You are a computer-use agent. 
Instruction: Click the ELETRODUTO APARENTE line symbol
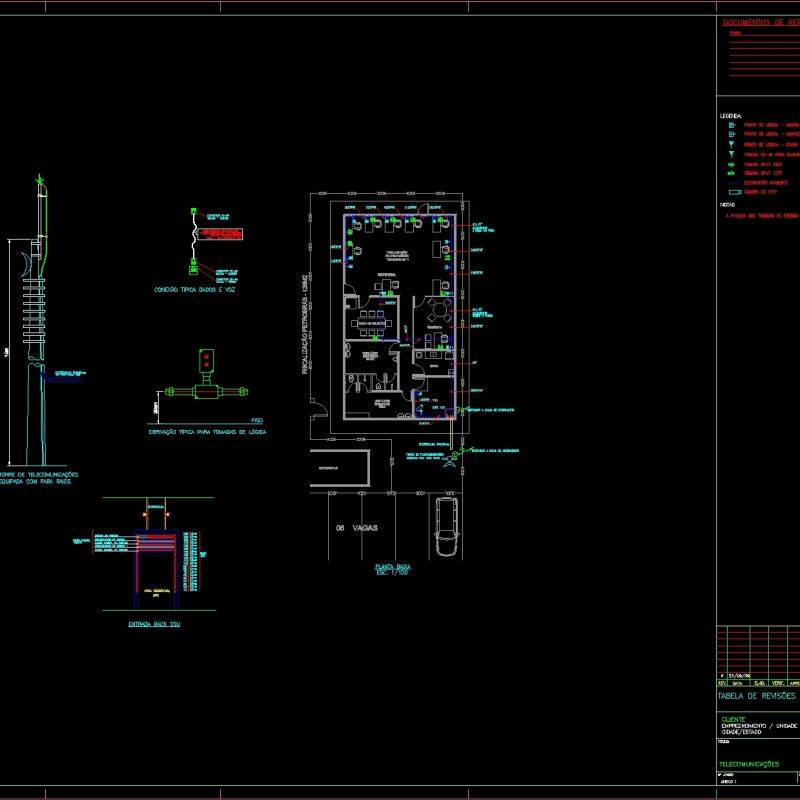coord(731,182)
